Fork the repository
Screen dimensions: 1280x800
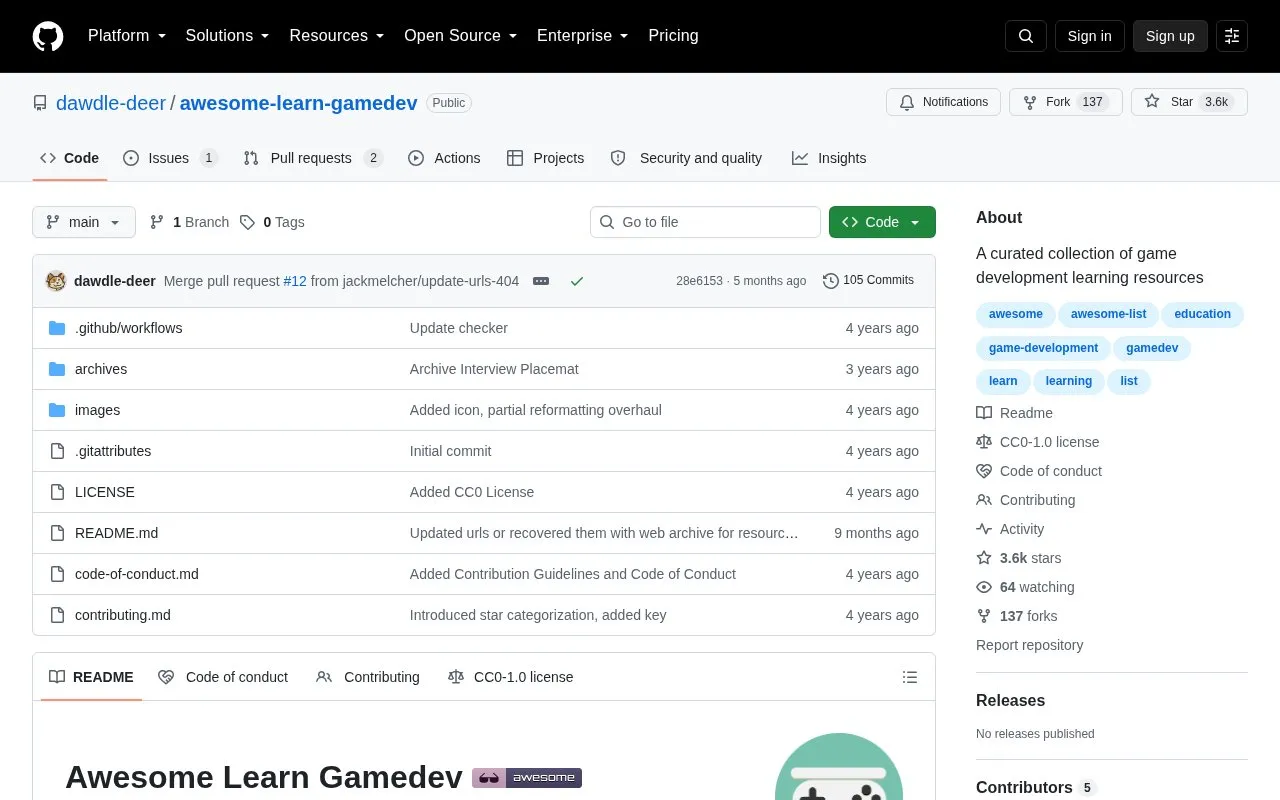coord(1066,102)
